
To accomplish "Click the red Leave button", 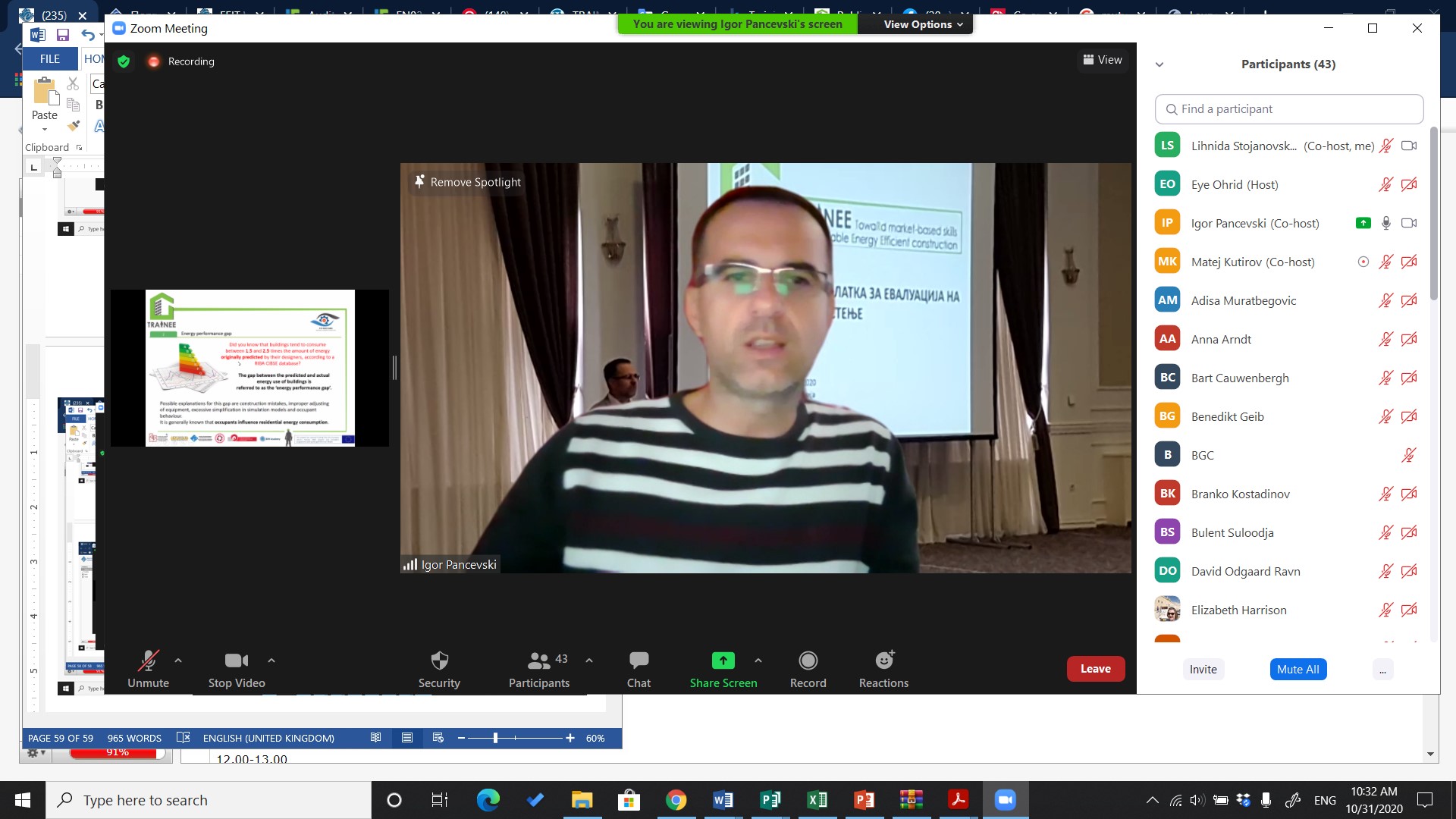I will 1095,669.
